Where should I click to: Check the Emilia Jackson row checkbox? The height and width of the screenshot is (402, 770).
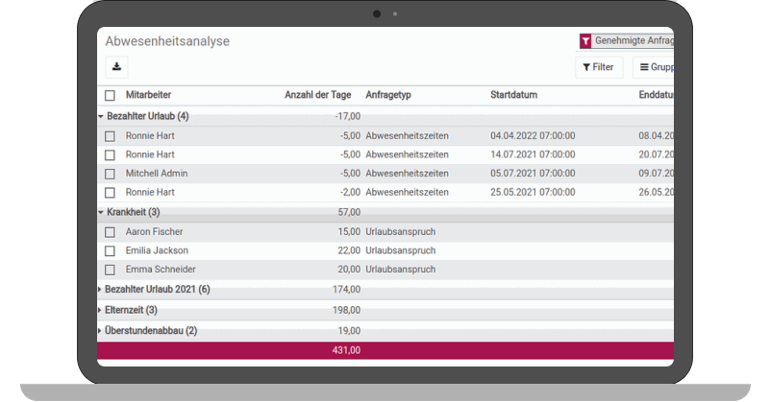(x=110, y=251)
